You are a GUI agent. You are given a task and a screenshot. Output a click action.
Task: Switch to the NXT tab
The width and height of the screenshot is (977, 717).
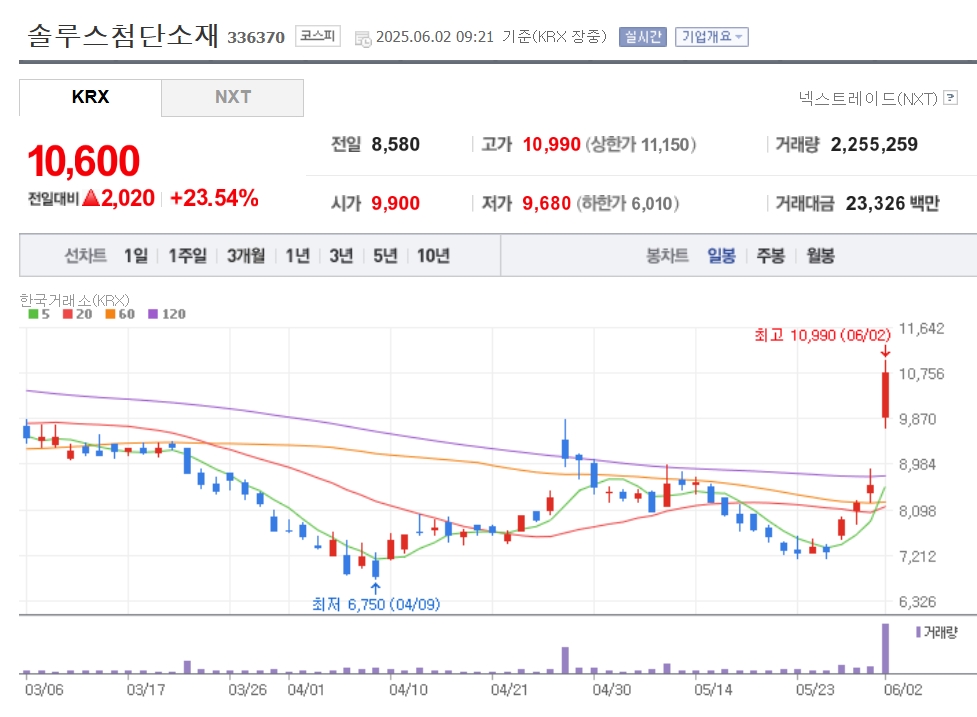[x=232, y=97]
